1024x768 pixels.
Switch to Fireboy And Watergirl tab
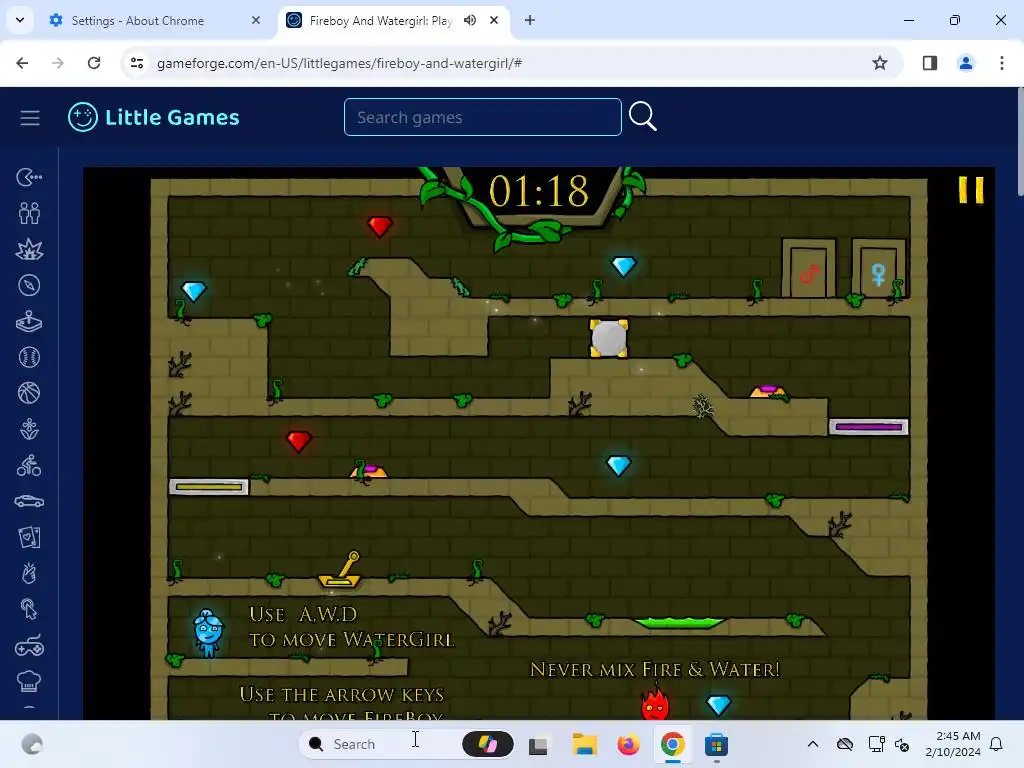pyautogui.click(x=393, y=21)
